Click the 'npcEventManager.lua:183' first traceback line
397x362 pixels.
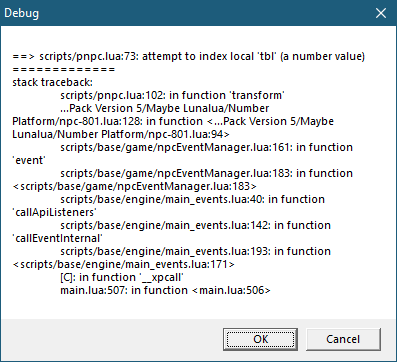pos(206,173)
